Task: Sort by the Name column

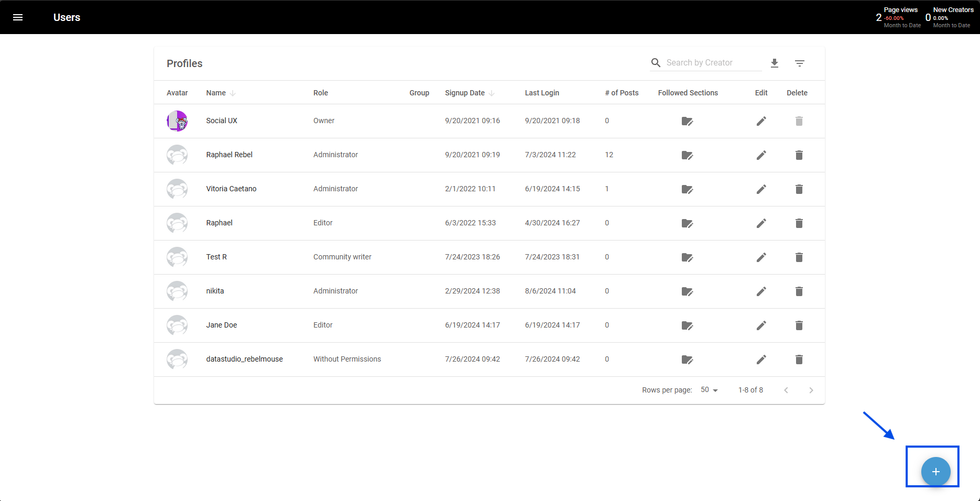Action: pyautogui.click(x=216, y=93)
